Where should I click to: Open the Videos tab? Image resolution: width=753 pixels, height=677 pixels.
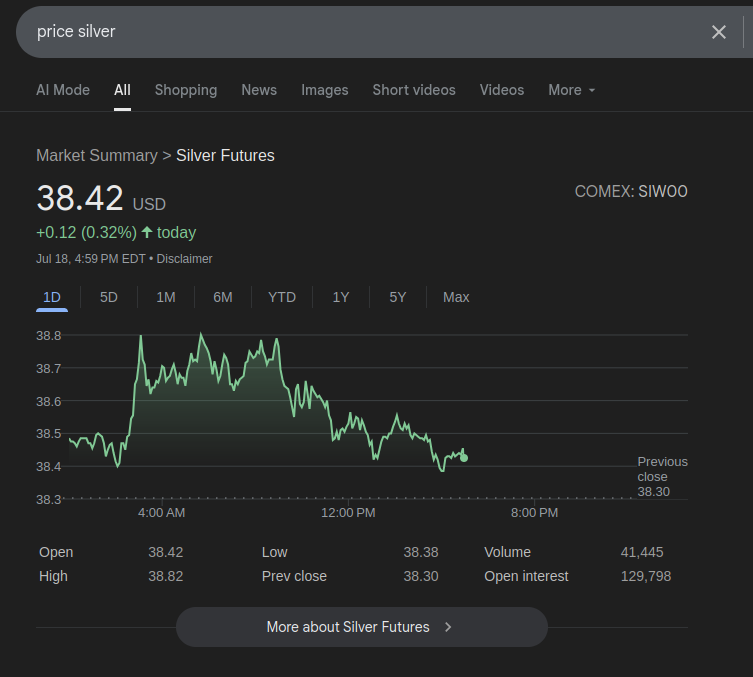coord(502,90)
